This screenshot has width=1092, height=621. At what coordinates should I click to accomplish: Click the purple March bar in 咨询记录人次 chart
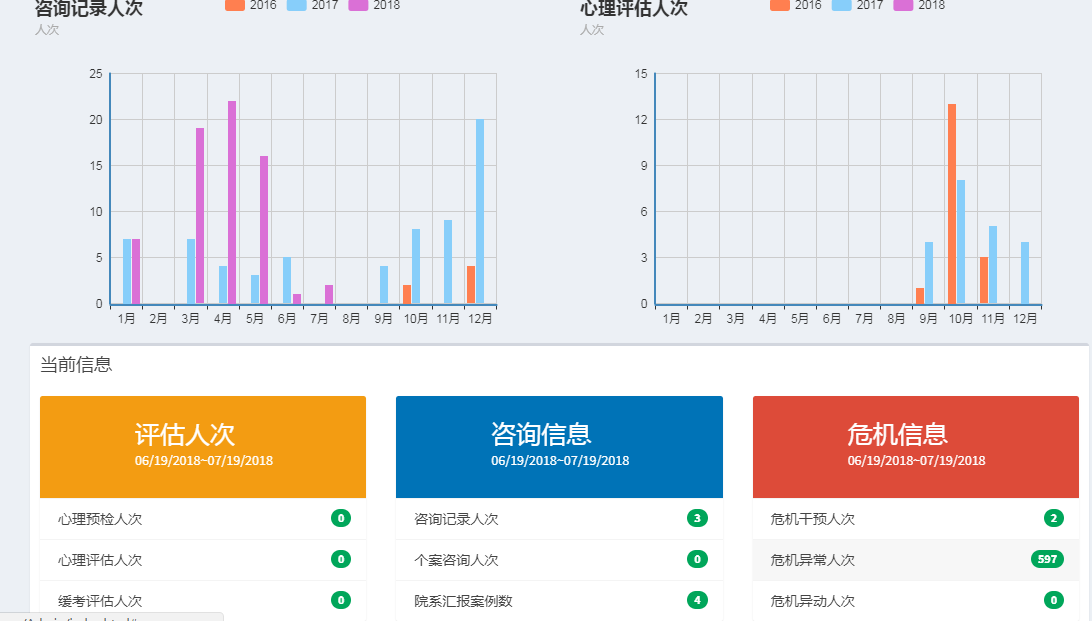[x=200, y=215]
